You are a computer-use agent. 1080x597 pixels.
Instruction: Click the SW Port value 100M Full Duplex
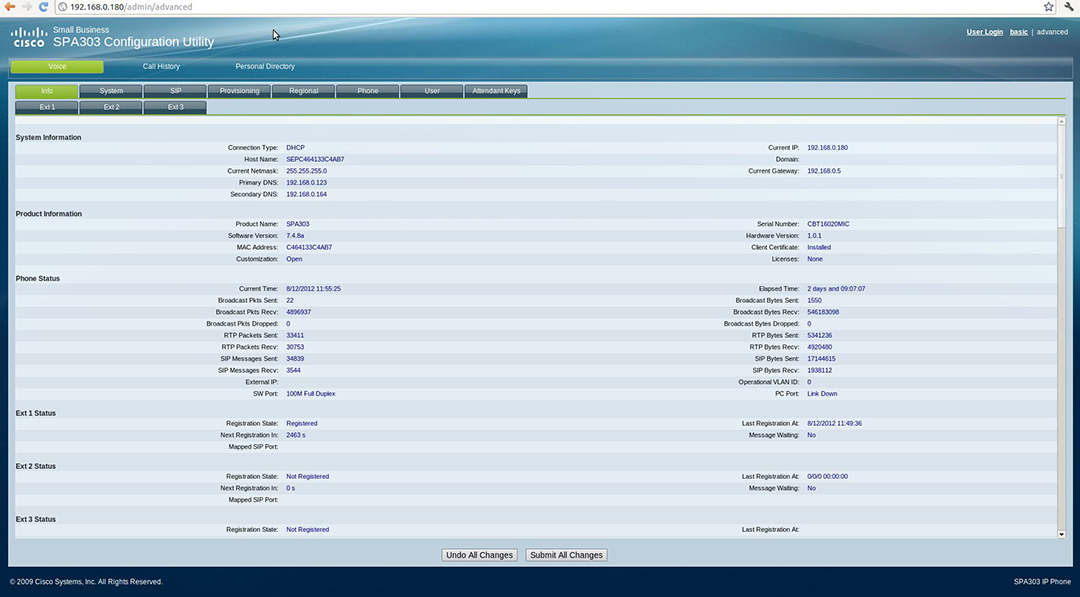(311, 395)
